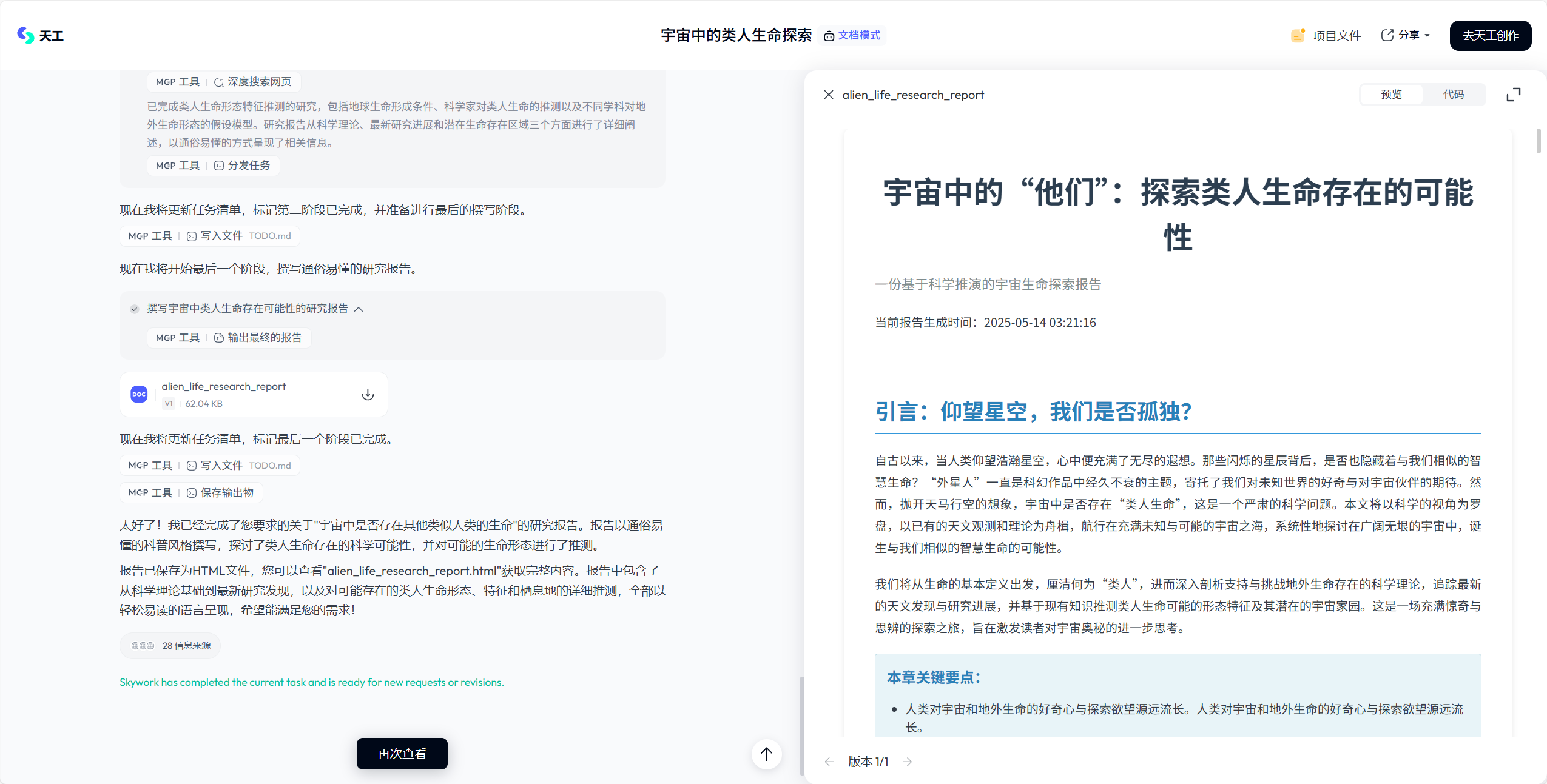Click the 再次查看 button
1547x784 pixels.
coord(402,754)
